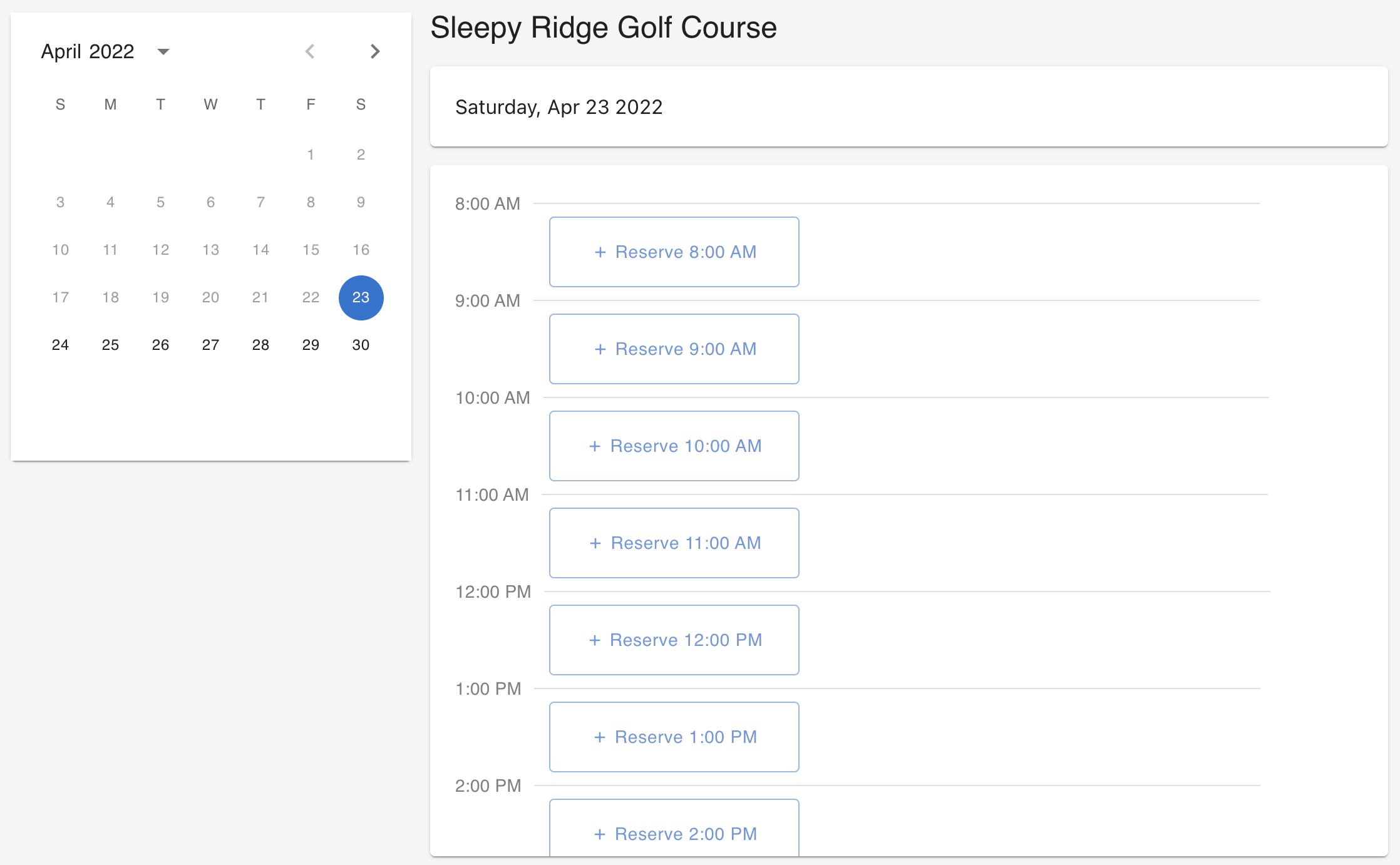Reserve the 8:00 AM tee time
1400x865 pixels.
coord(674,252)
